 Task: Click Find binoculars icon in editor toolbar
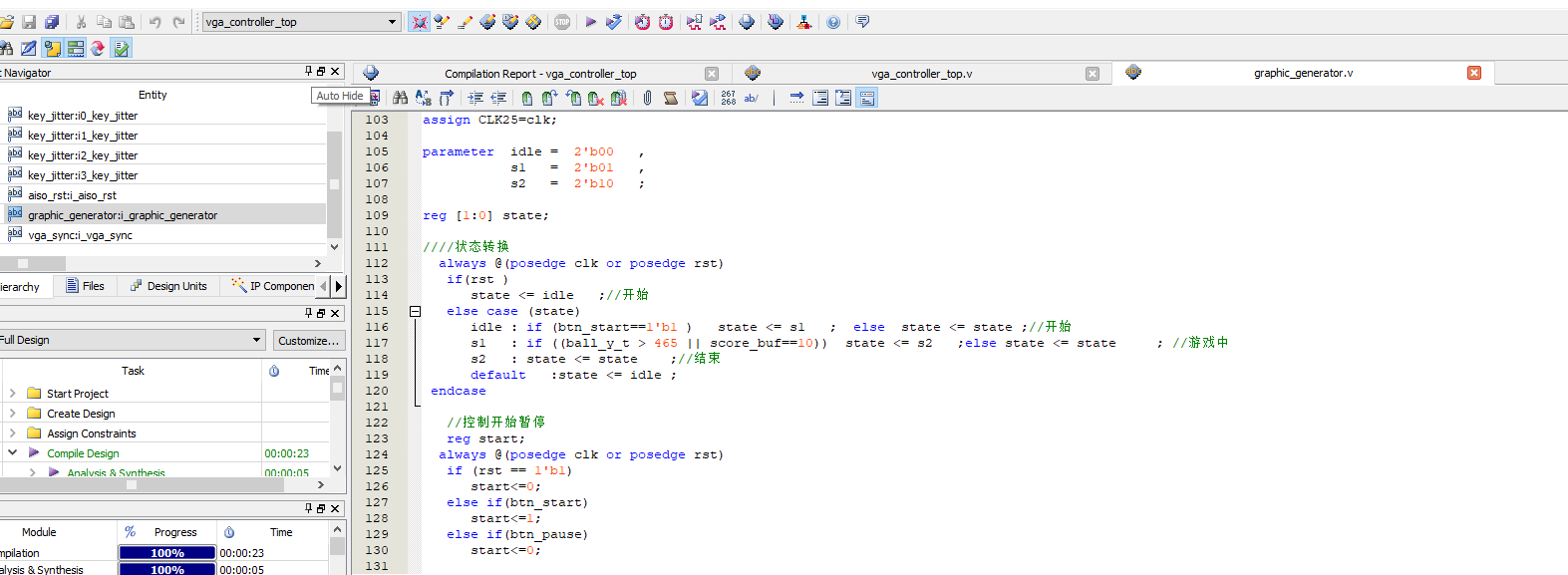point(400,98)
